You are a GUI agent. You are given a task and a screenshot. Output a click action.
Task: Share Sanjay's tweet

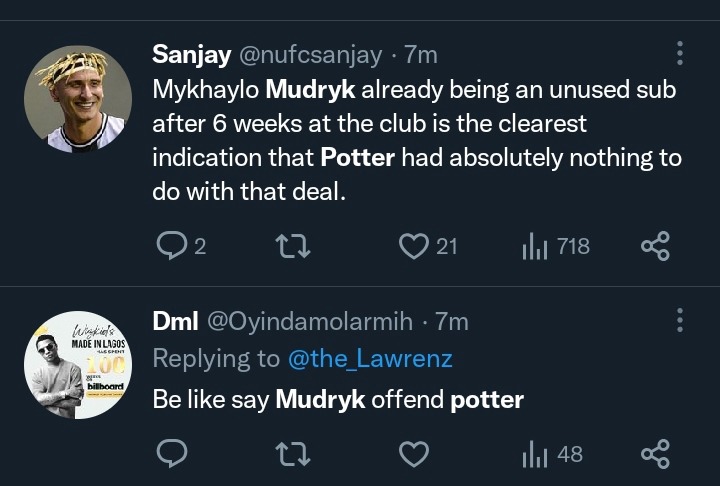click(654, 246)
